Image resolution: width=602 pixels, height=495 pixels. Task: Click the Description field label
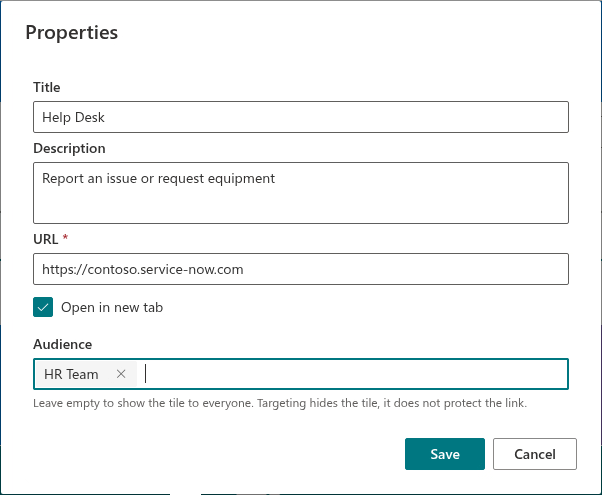click(69, 148)
